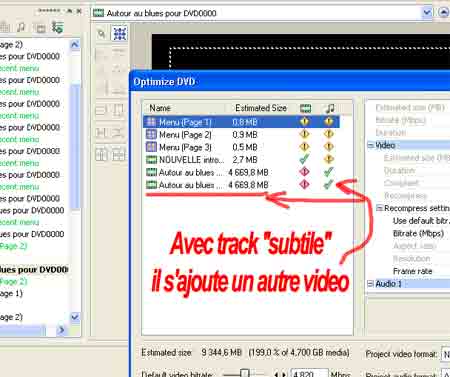Image resolution: width=450 pixels, height=377 pixels.
Task: Click the music note tab icon in left panel
Action: (21, 27)
